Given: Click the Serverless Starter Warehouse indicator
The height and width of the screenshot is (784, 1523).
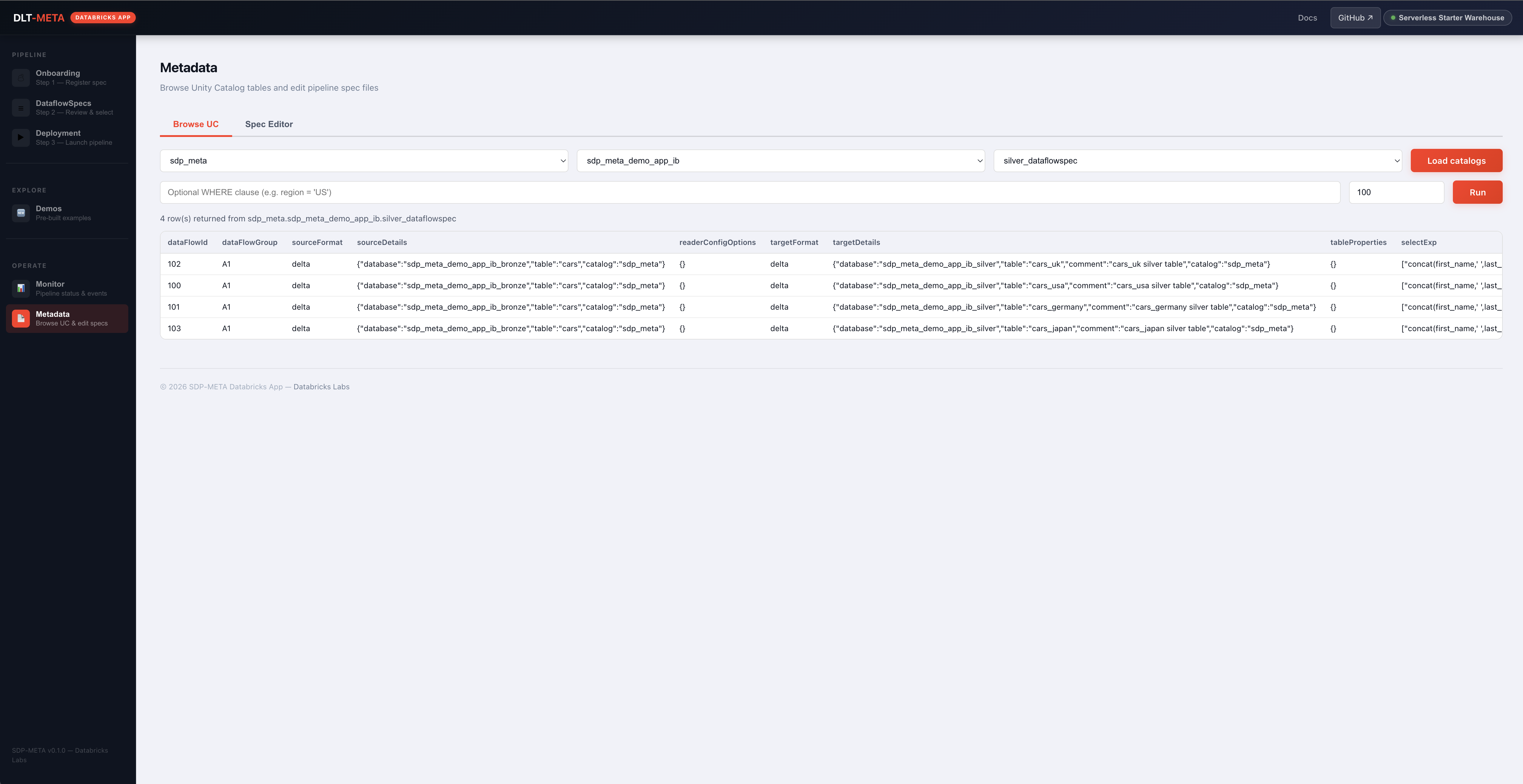Looking at the screenshot, I should 1447,18.
